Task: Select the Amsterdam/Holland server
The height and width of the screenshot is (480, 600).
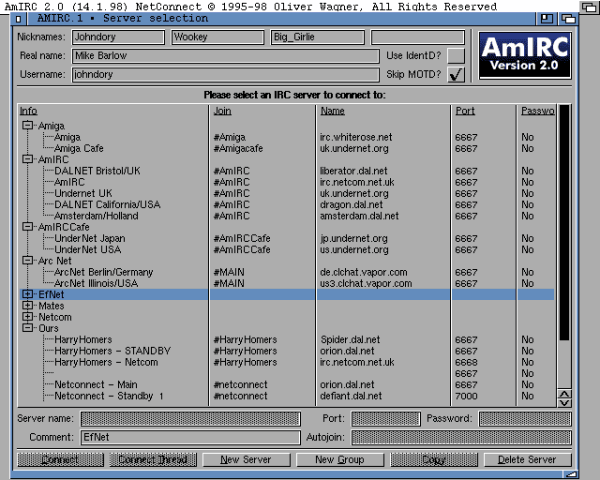Action: tap(96, 216)
